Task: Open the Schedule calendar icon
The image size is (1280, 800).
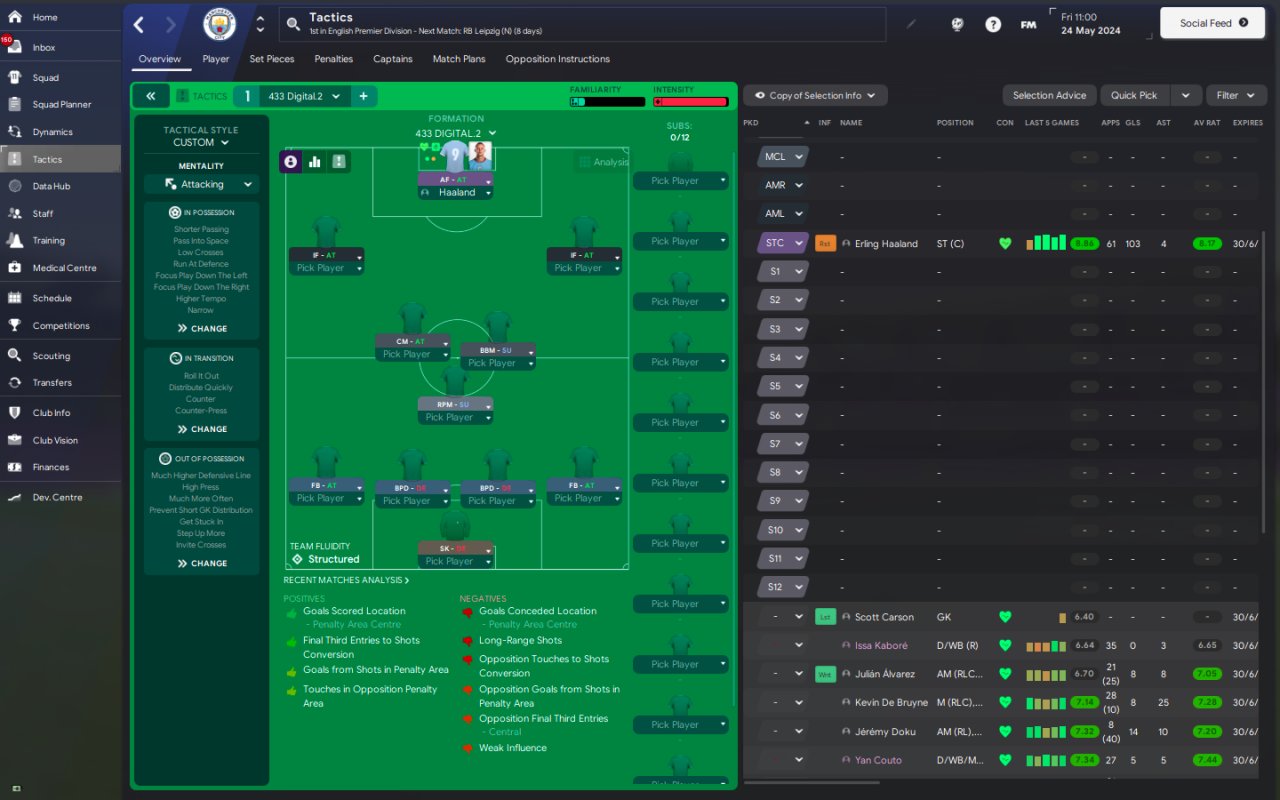Action: click(x=14, y=298)
